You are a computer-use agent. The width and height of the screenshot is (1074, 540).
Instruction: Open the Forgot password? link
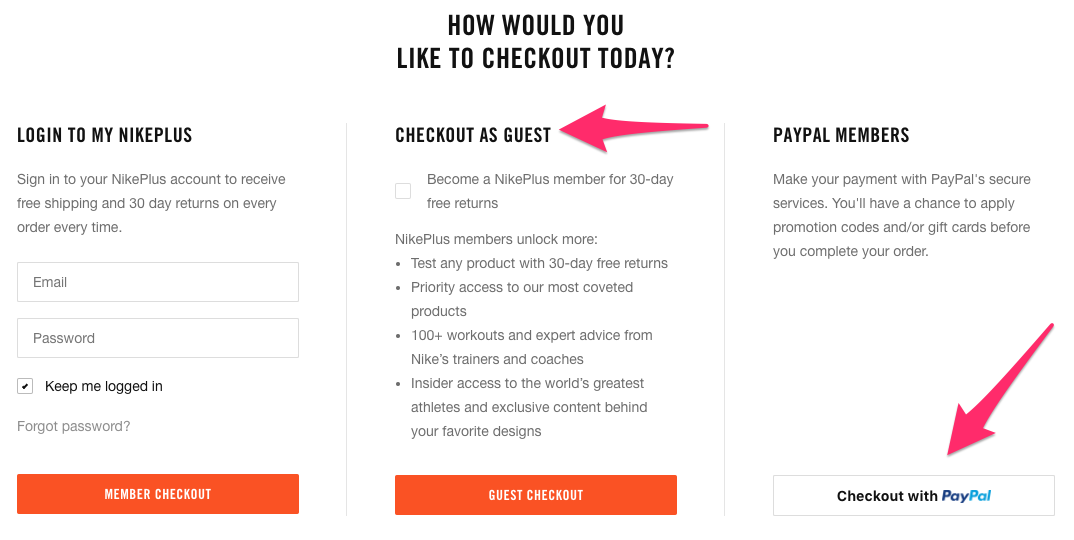pos(73,426)
